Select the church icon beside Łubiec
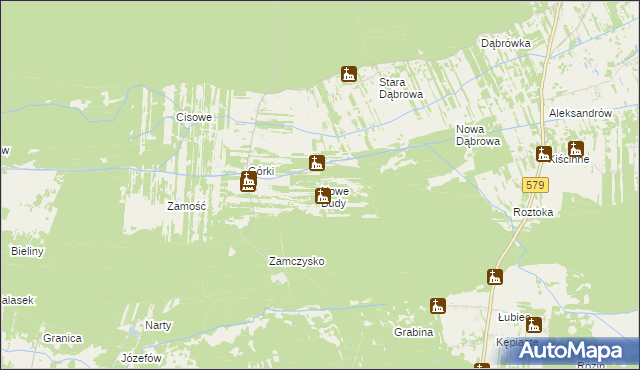The height and width of the screenshot is (370, 640). coord(534,325)
